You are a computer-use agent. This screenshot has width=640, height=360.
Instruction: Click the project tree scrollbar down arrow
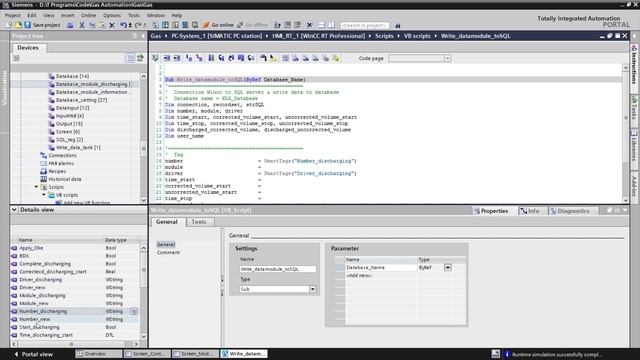coord(143,200)
